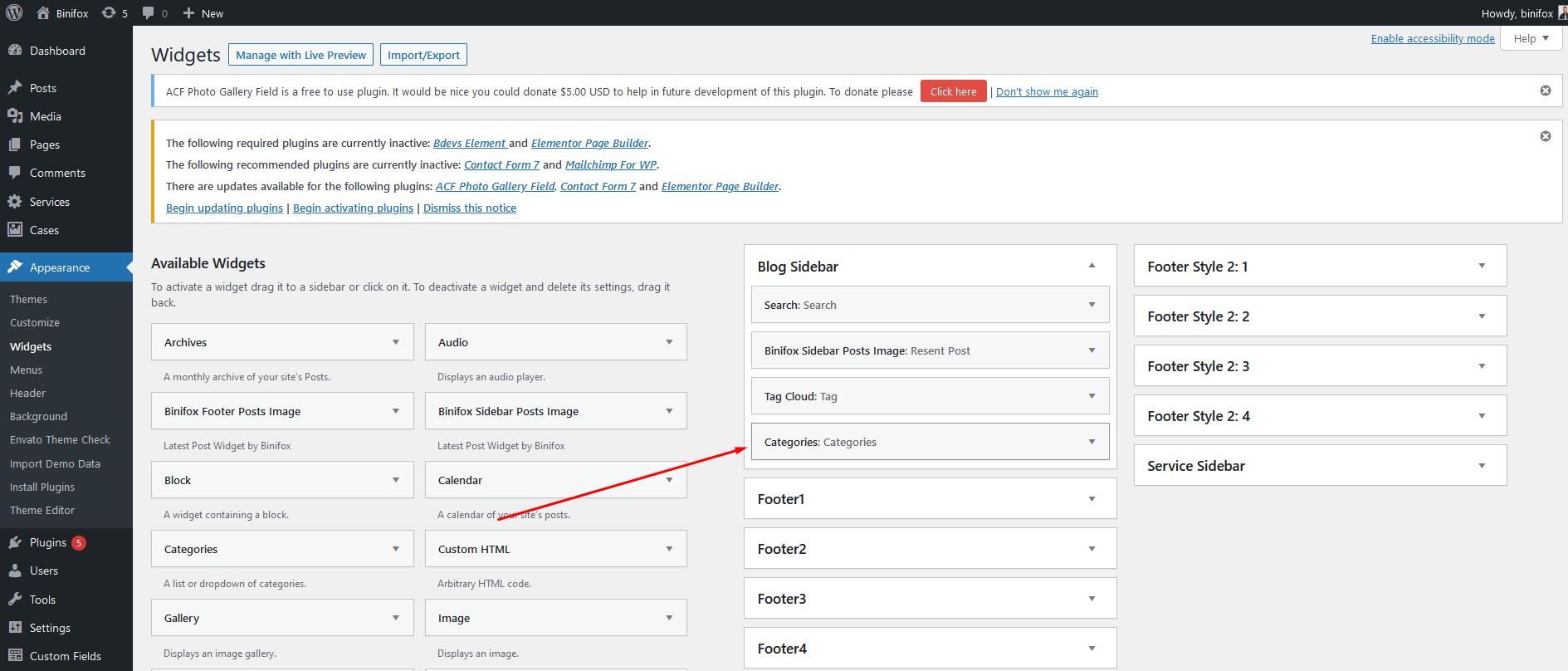Collapse the Blog Sidebar panel

pos(1092,266)
